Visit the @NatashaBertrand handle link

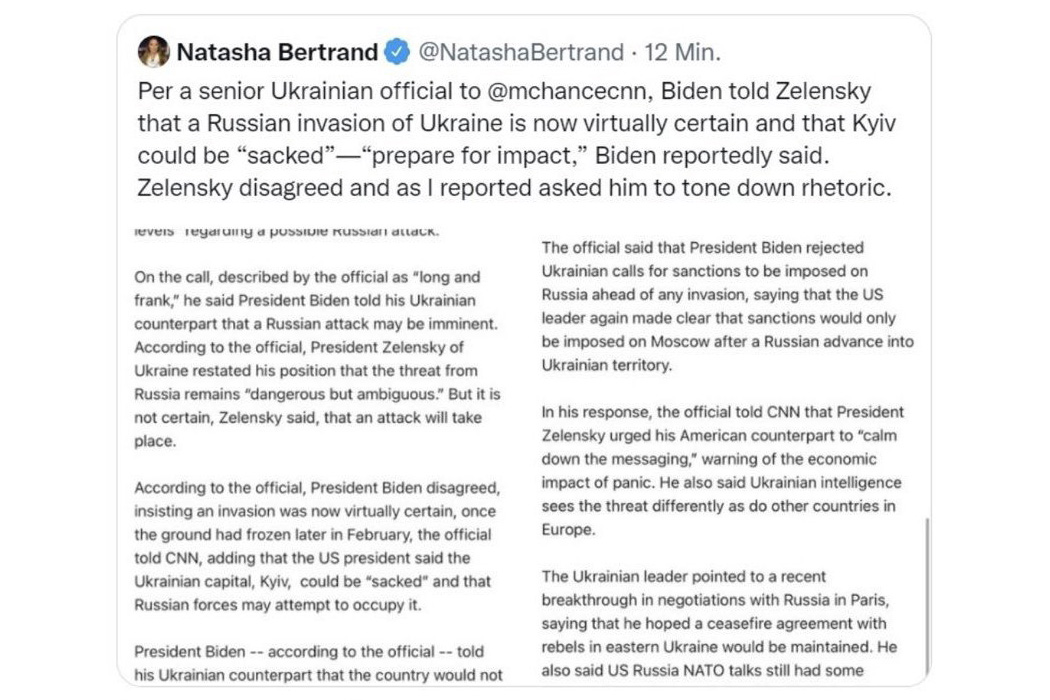[521, 52]
